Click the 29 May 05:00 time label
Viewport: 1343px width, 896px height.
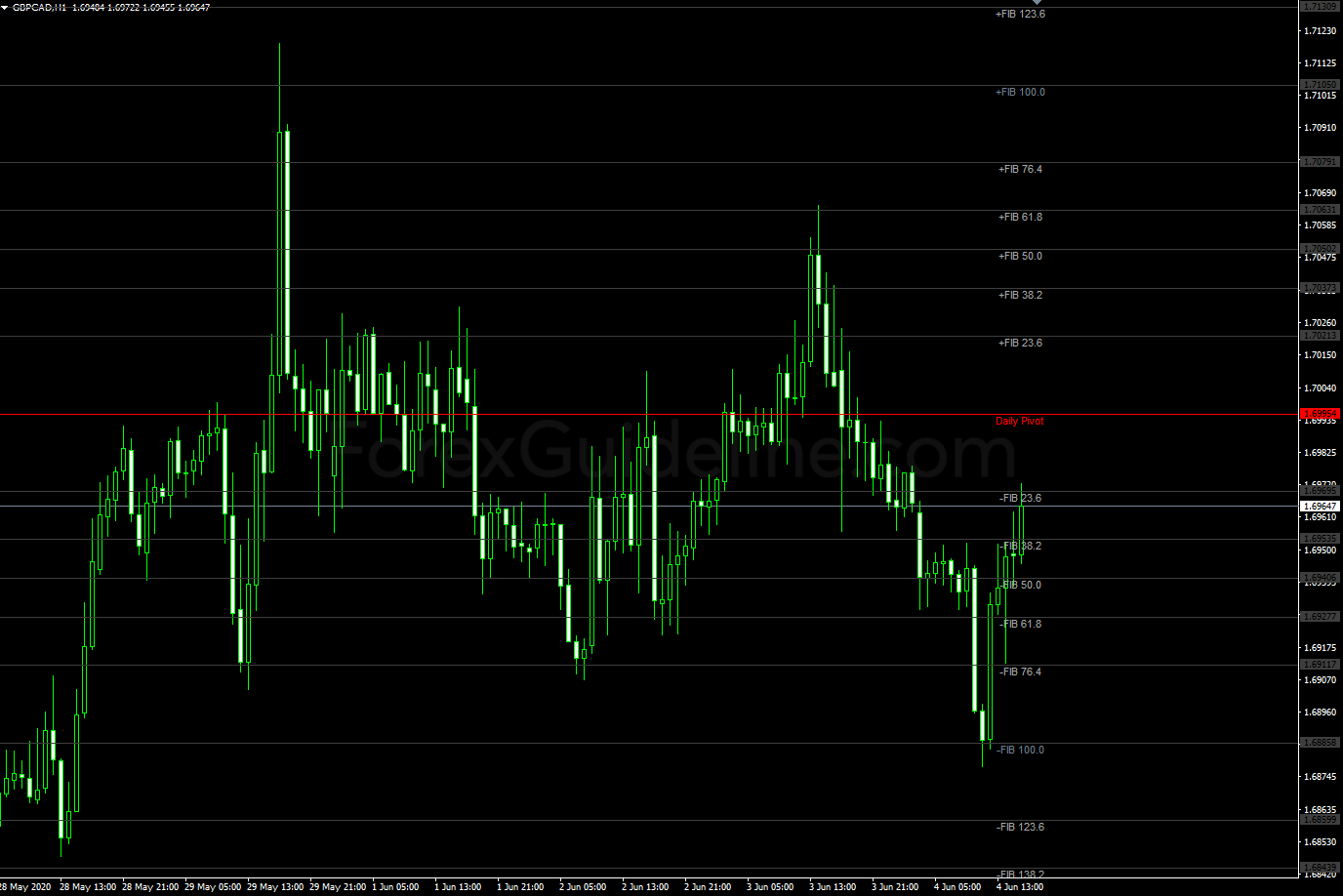(213, 887)
